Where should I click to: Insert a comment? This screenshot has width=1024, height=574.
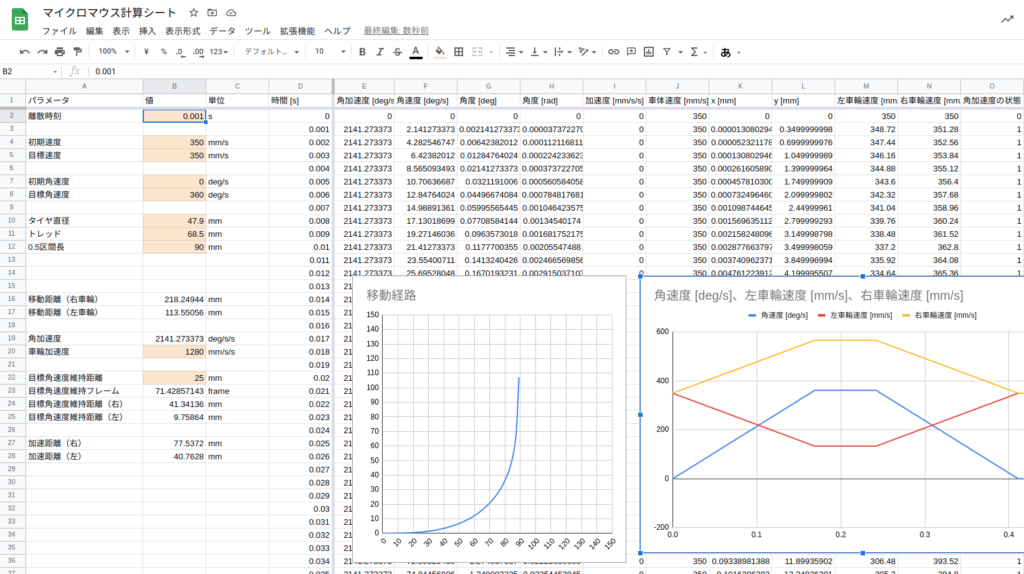(632, 52)
